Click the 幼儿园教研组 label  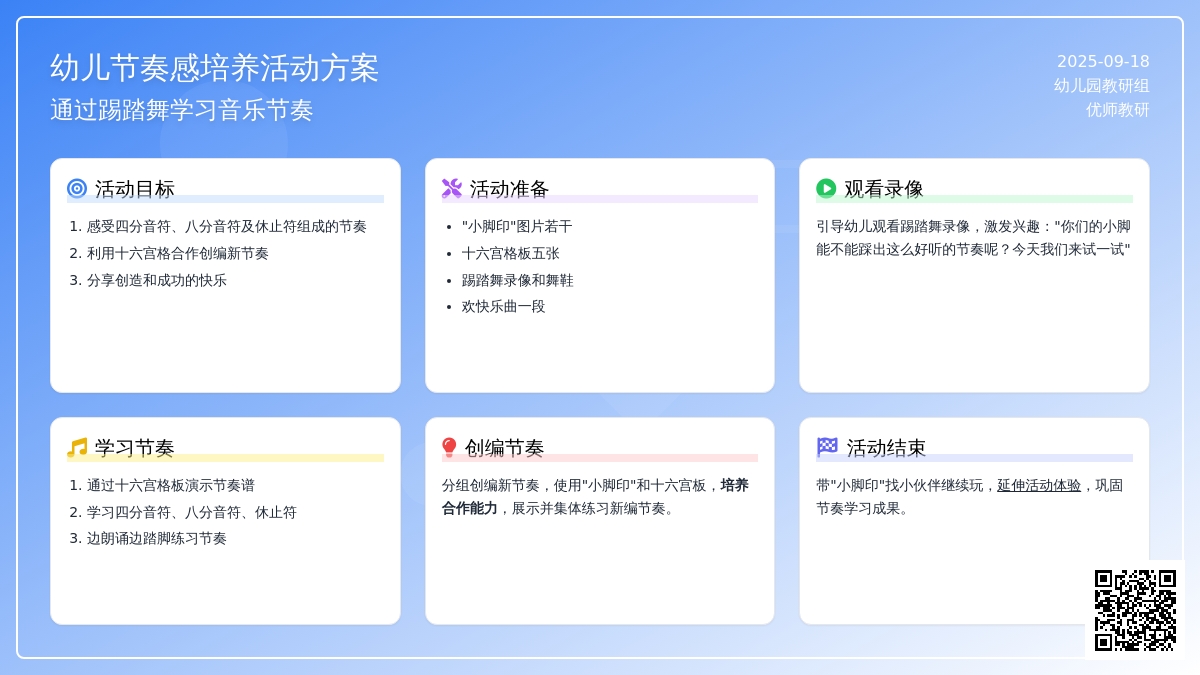tap(1101, 86)
